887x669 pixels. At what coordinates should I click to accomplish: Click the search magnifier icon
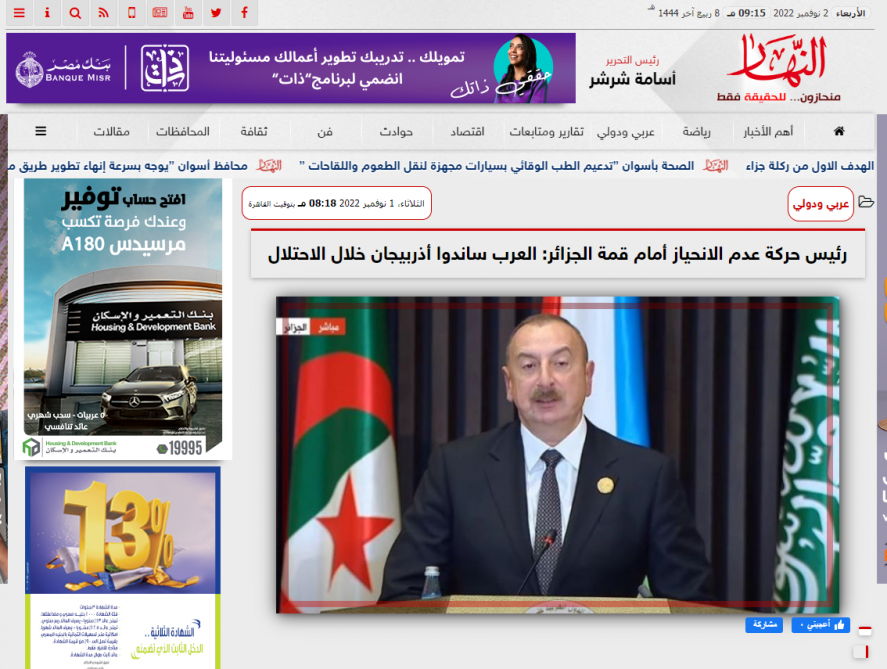click(76, 13)
